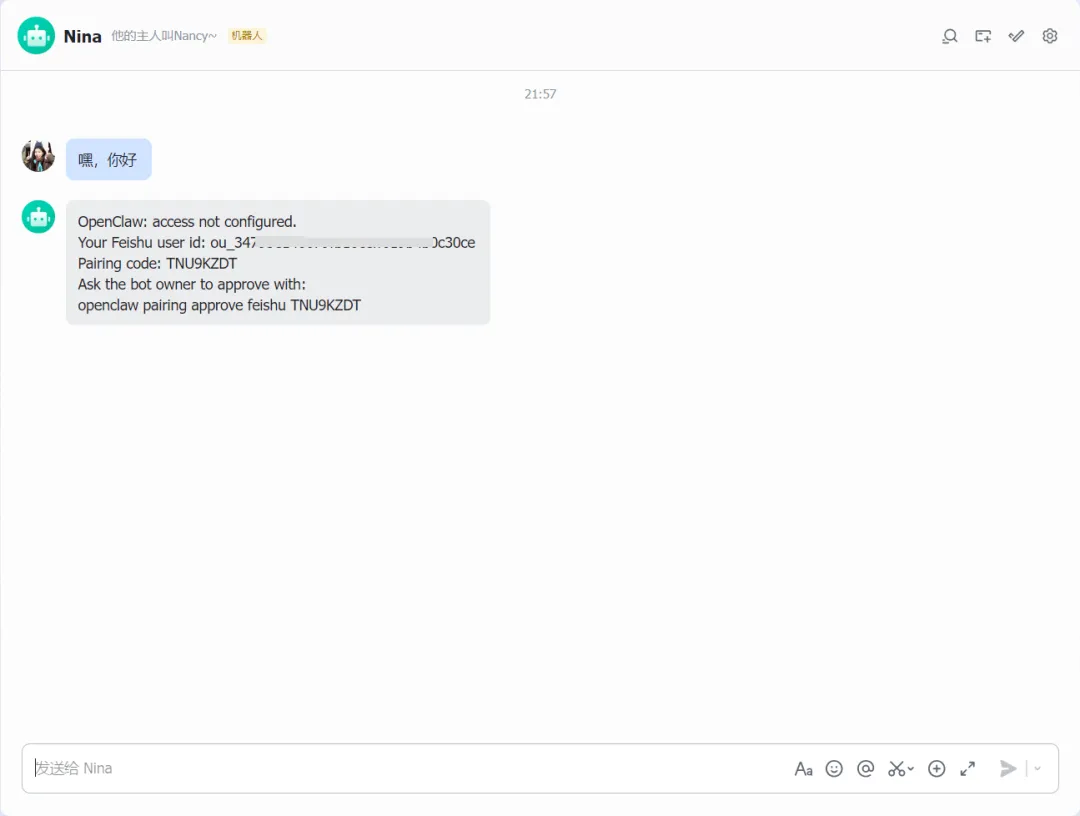The width and height of the screenshot is (1080, 816).
Task: Open search in chat icon
Action: pyautogui.click(x=950, y=36)
